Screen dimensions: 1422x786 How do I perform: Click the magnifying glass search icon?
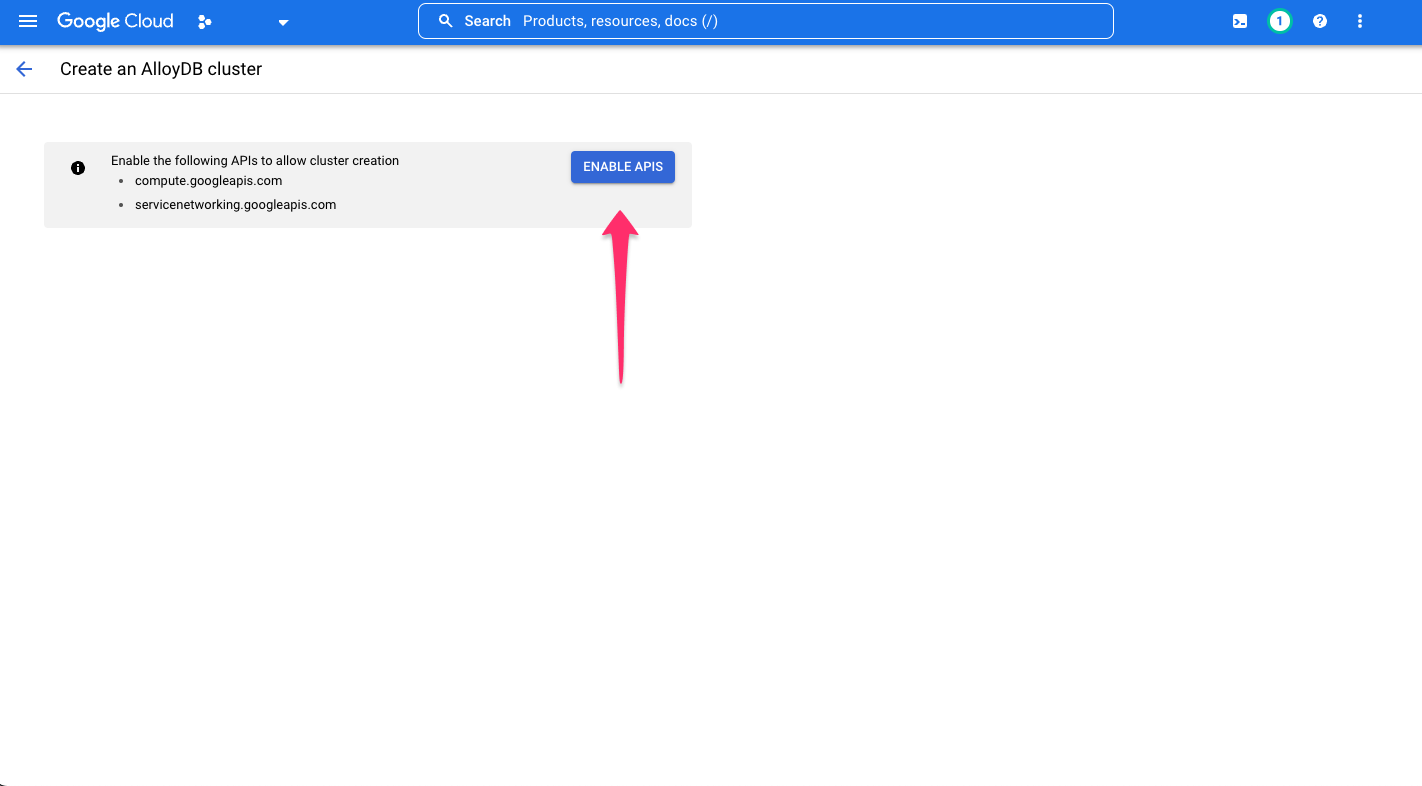pyautogui.click(x=445, y=20)
